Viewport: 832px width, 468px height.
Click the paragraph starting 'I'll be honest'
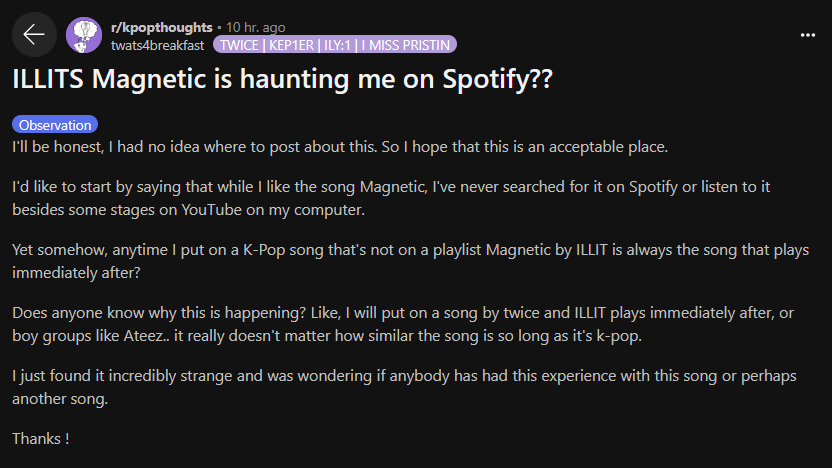tap(339, 146)
